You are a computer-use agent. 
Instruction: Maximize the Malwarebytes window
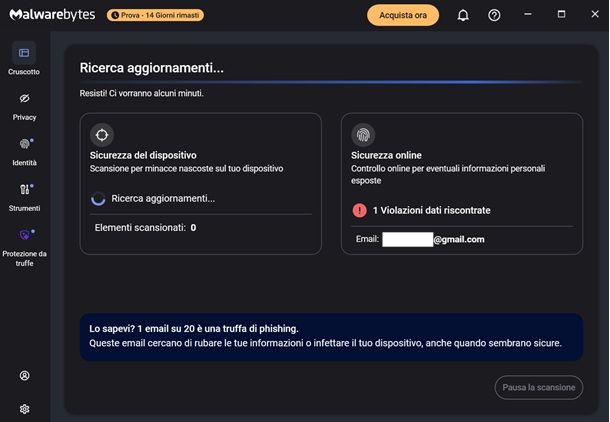tap(561, 14)
